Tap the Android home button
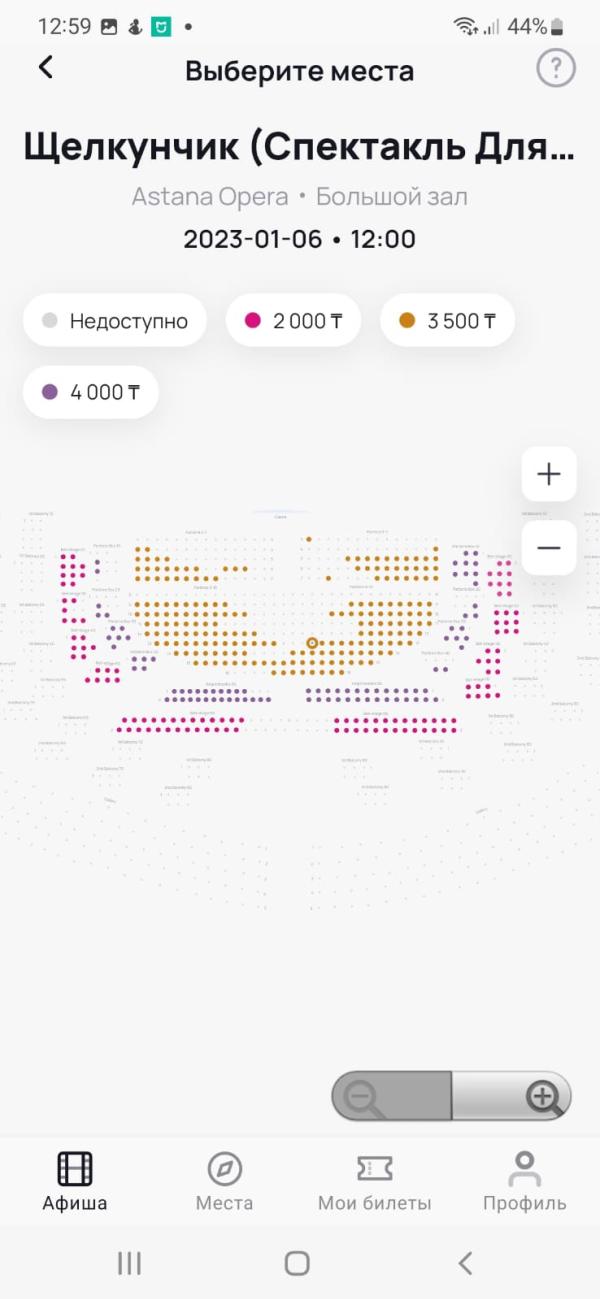 (x=297, y=1263)
